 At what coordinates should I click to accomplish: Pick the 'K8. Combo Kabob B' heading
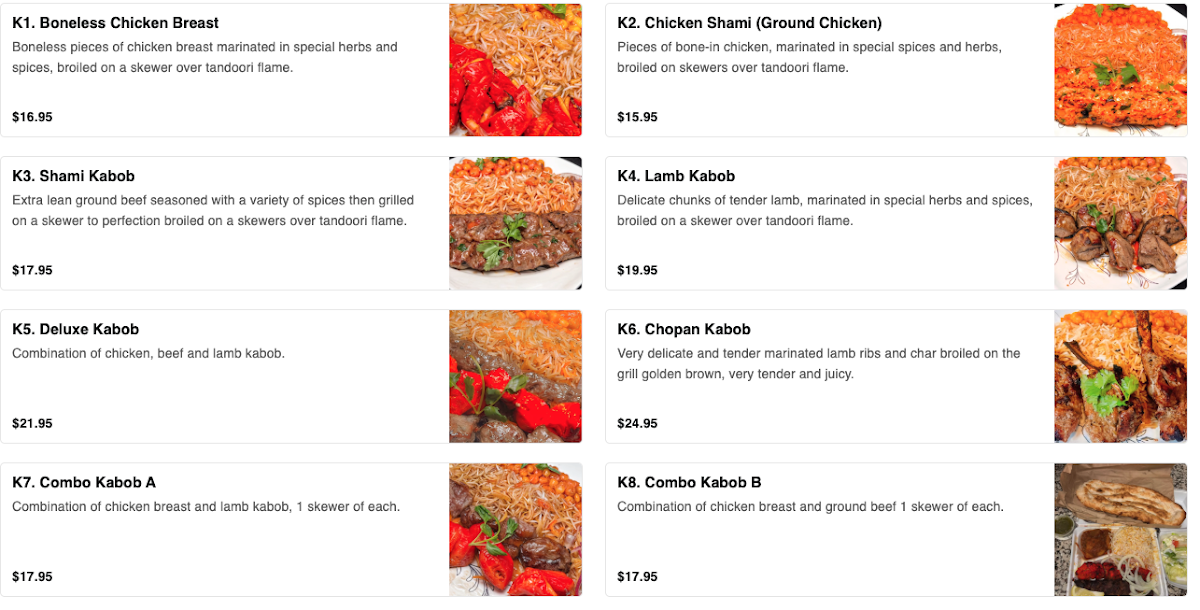point(689,482)
